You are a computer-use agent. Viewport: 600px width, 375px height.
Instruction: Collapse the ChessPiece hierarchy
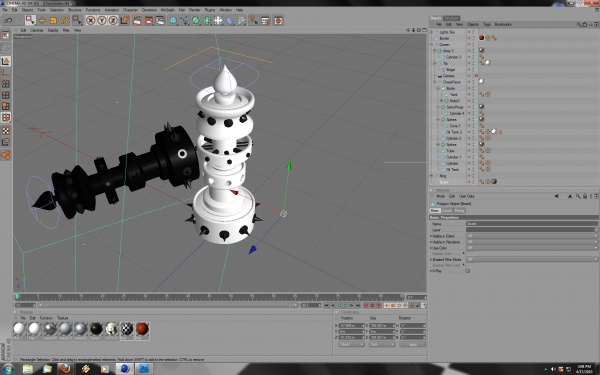click(x=435, y=82)
